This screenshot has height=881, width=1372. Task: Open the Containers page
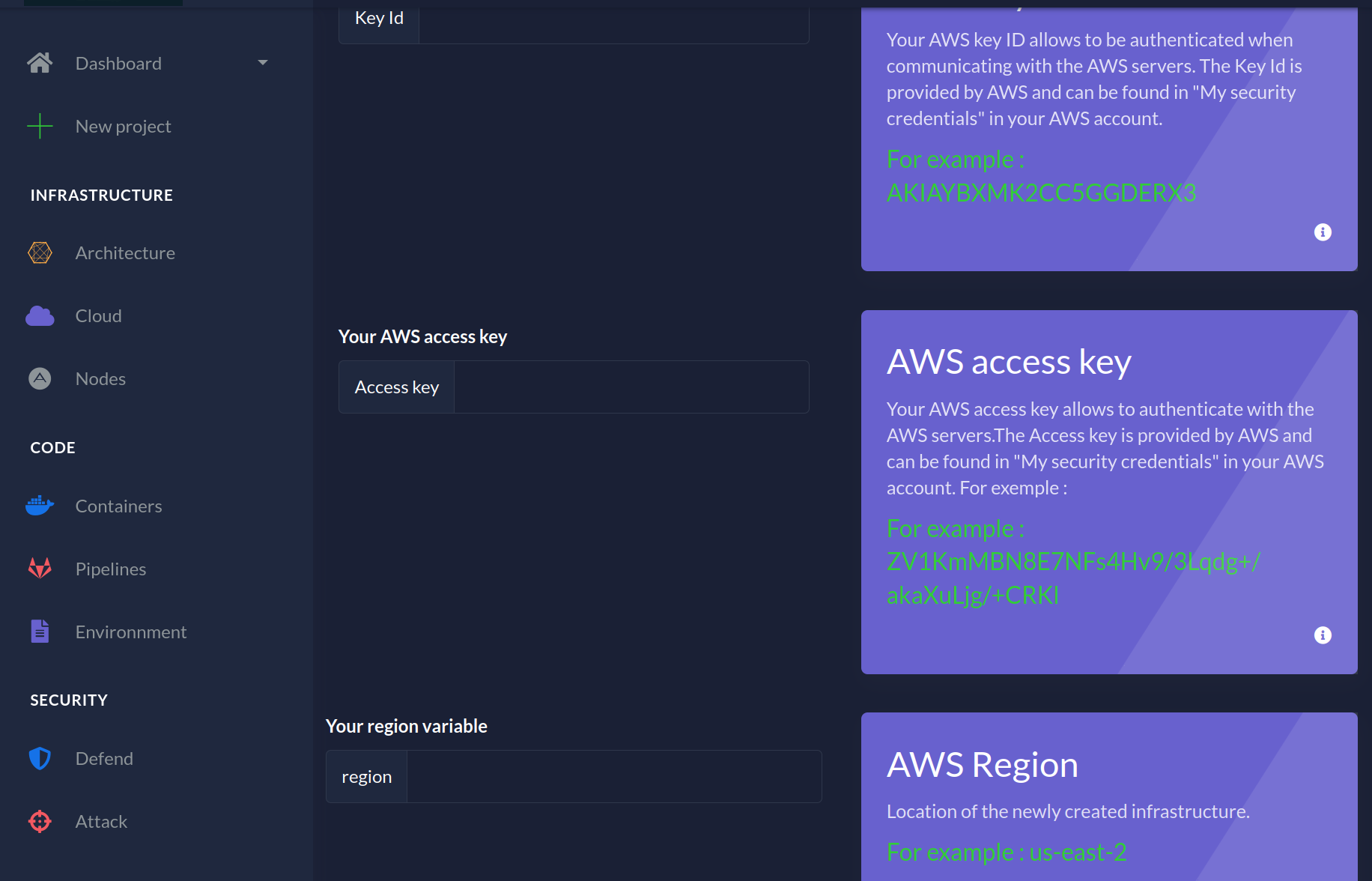[x=118, y=506]
